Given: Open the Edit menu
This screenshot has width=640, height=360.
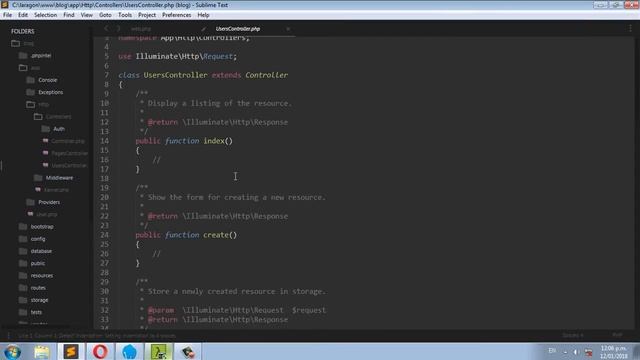Looking at the screenshot, I should click(23, 15).
